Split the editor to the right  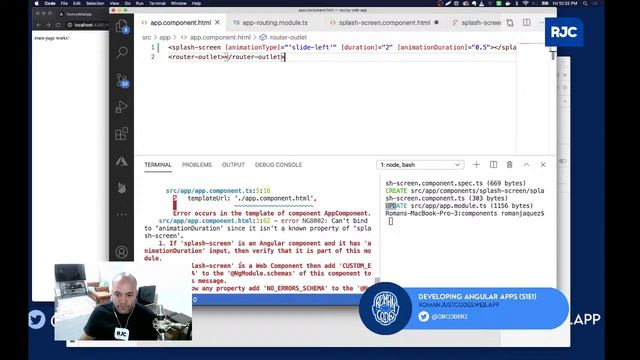point(527,23)
